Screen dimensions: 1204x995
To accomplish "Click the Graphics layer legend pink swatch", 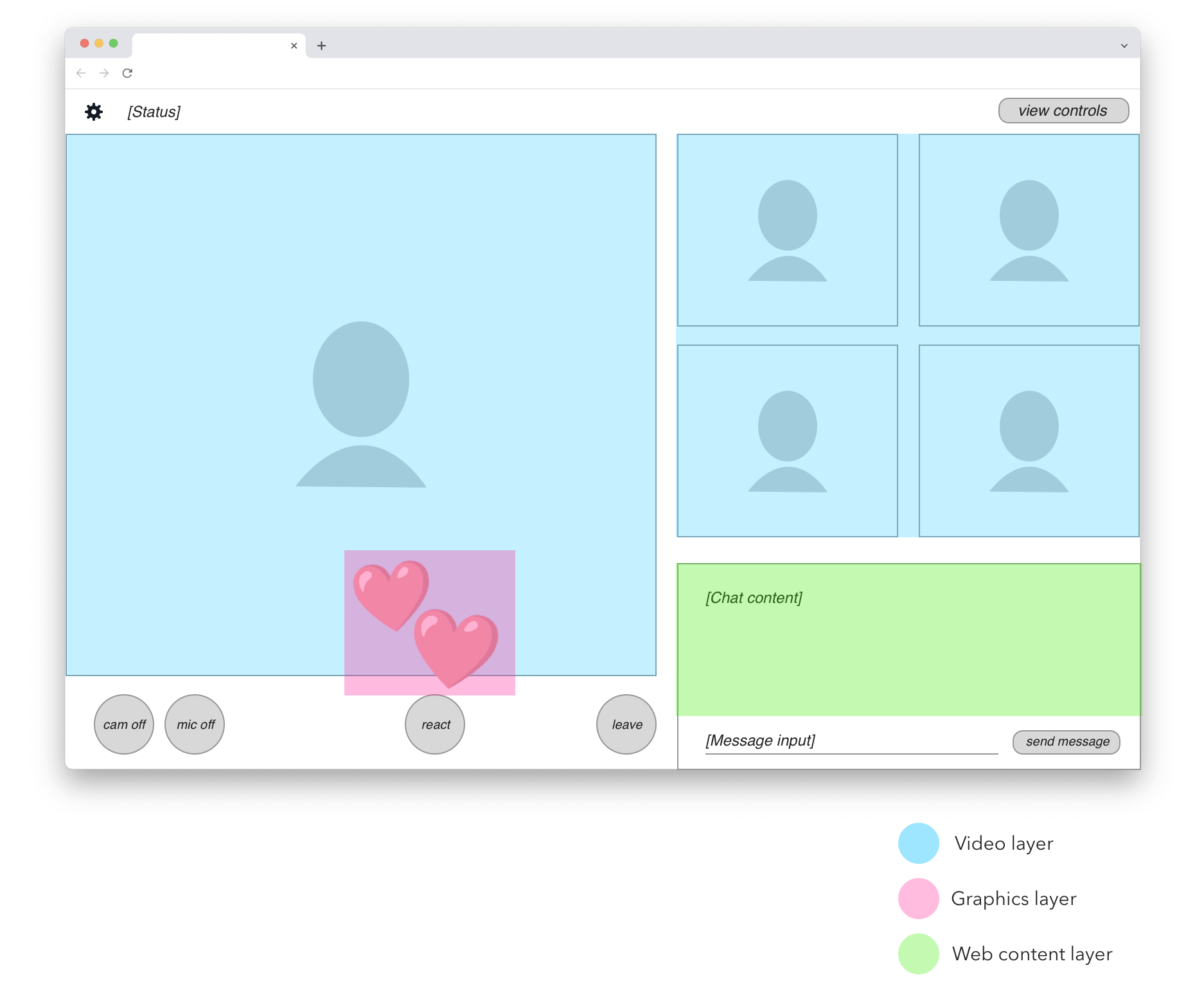I will point(919,899).
